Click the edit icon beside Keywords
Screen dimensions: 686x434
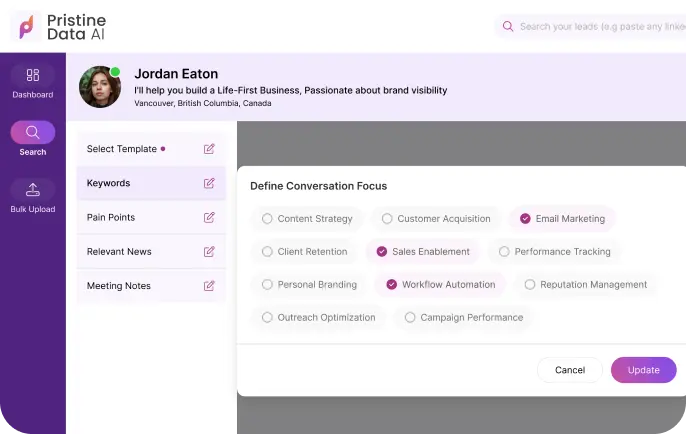209,183
